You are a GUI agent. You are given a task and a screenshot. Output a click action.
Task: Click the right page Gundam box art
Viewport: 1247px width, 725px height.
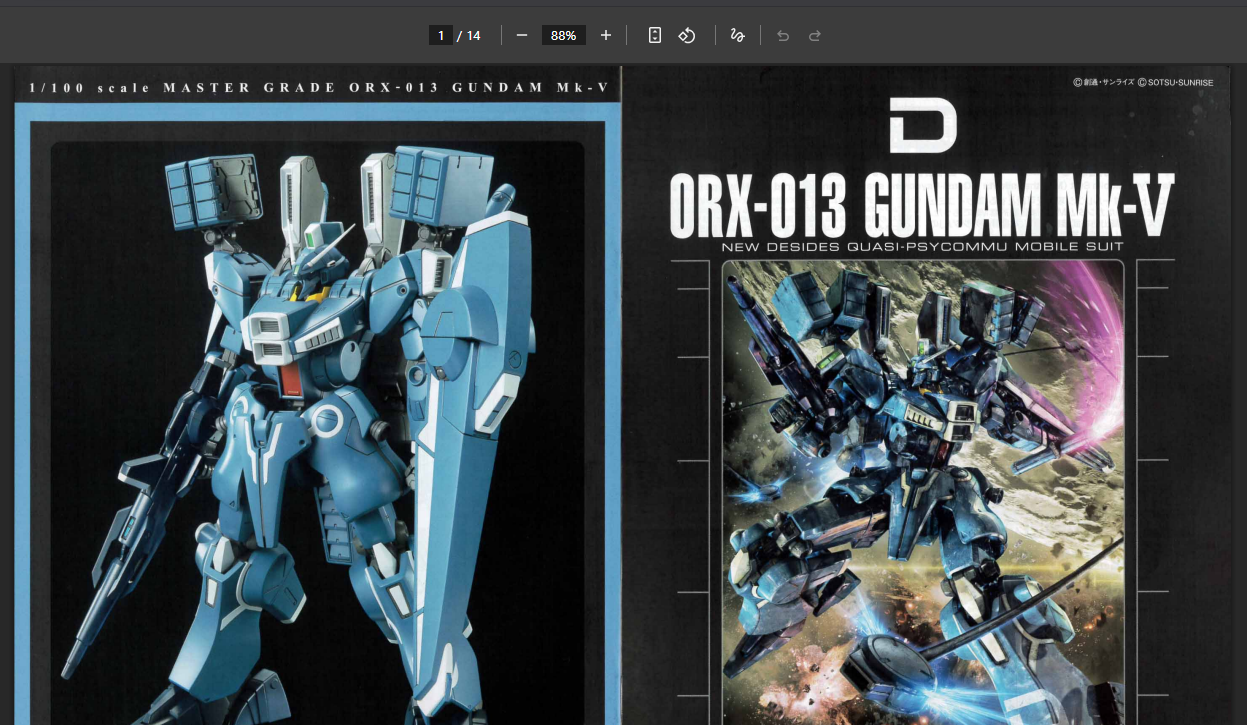pyautogui.click(x=923, y=492)
